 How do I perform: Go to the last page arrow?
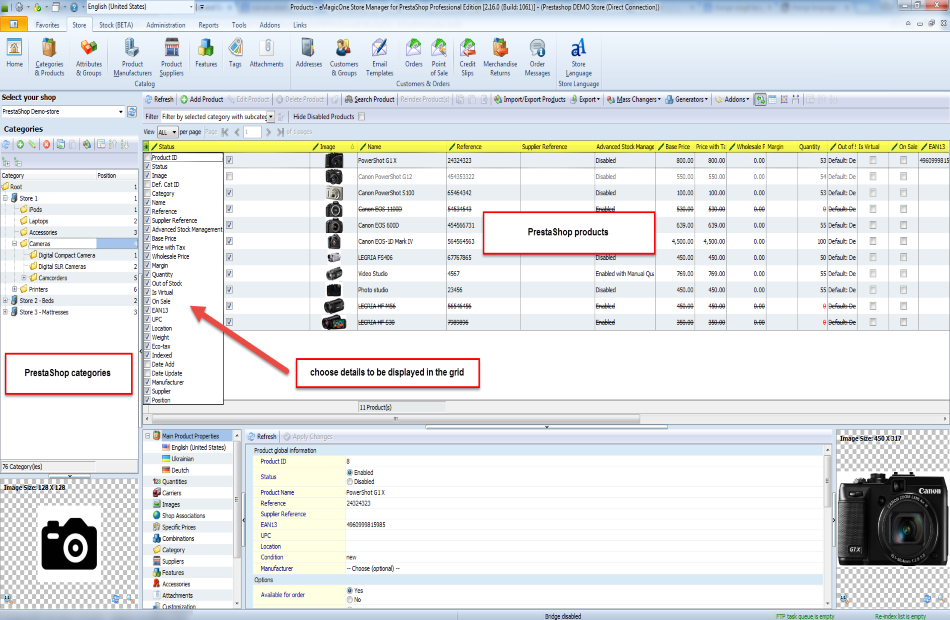280,132
